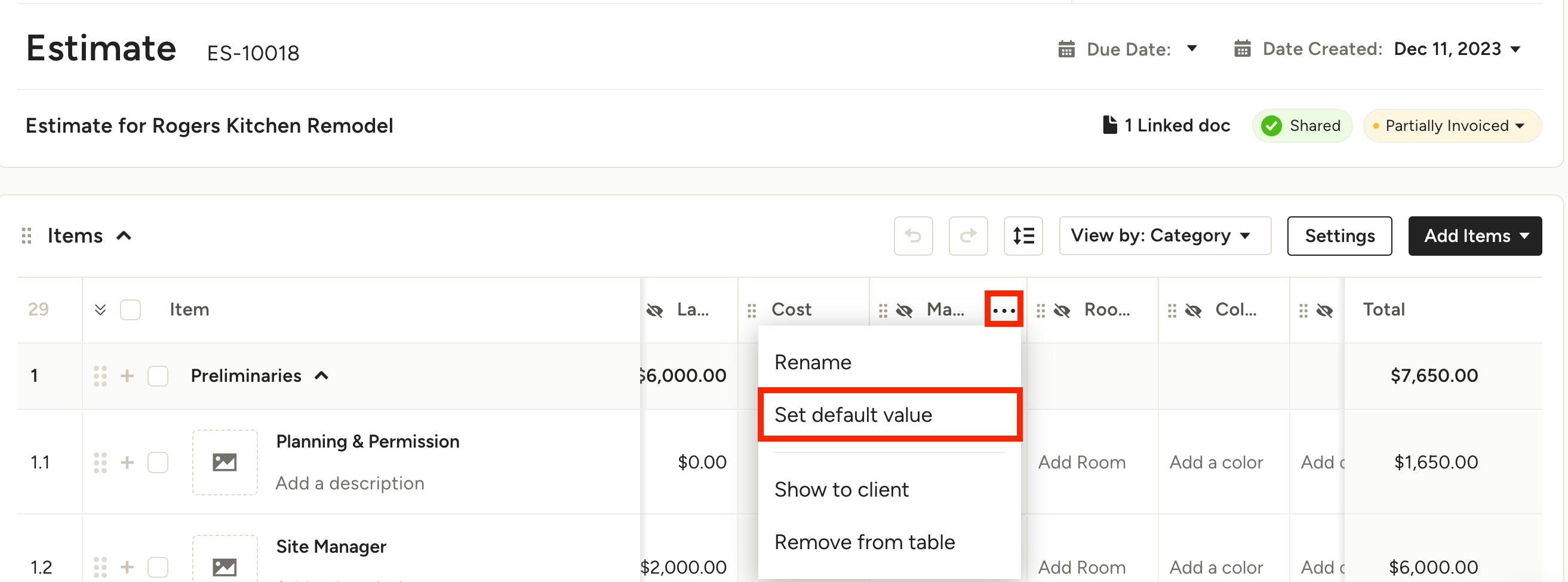
Task: Click plus icon on Site Manager row
Action: [x=127, y=567]
